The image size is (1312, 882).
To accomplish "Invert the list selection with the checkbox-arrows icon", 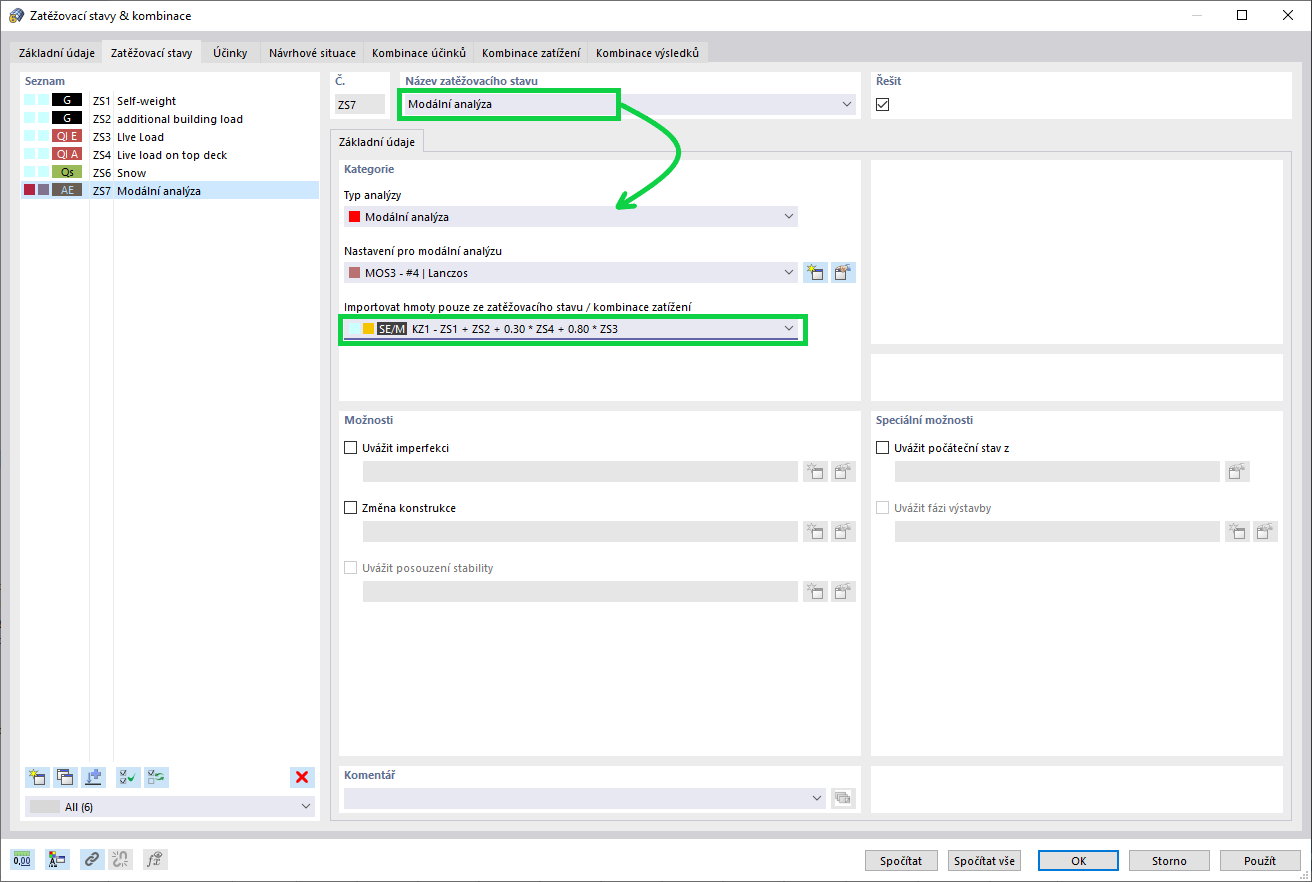I will [x=156, y=776].
